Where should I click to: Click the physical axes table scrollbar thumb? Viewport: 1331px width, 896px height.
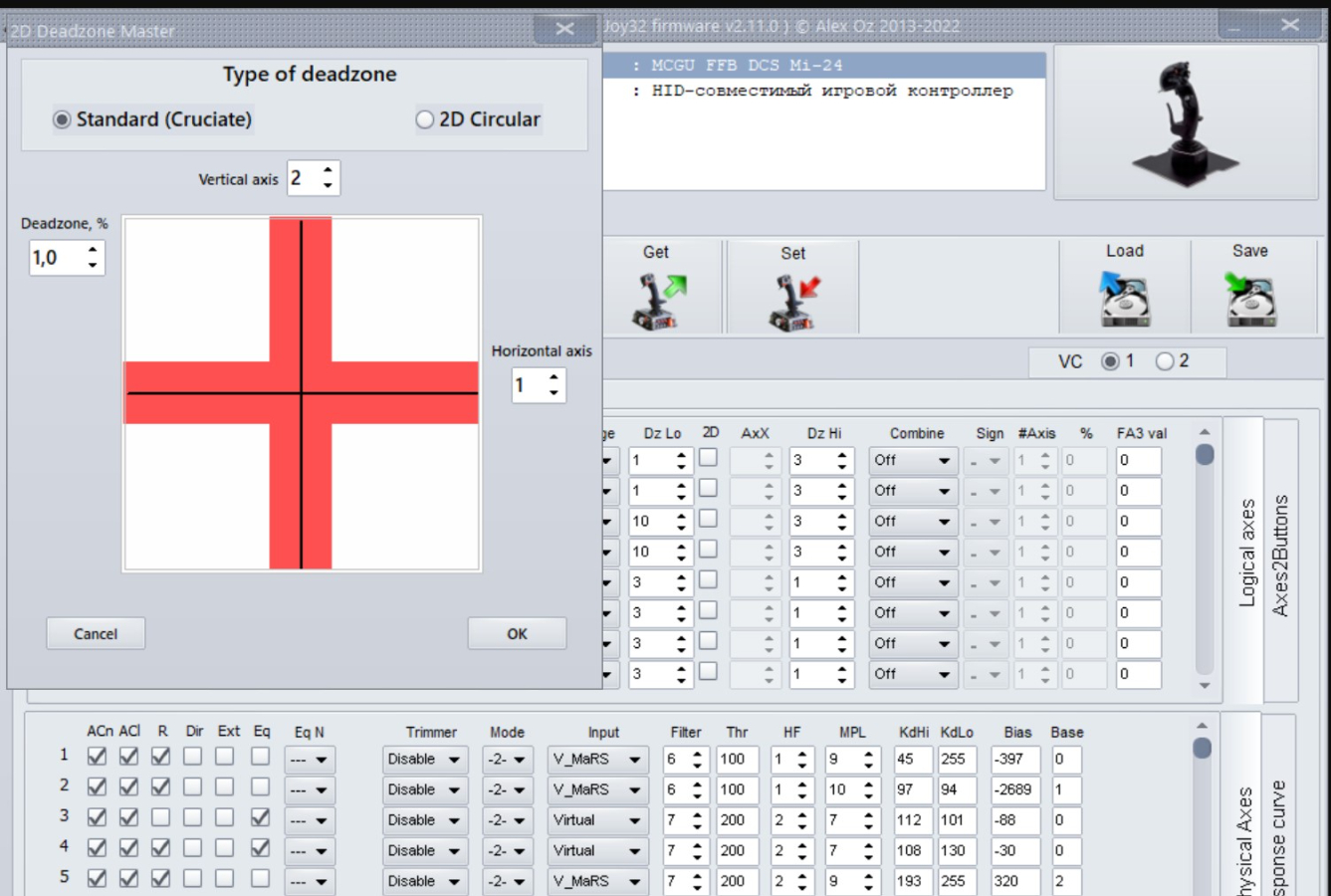pos(1203,749)
